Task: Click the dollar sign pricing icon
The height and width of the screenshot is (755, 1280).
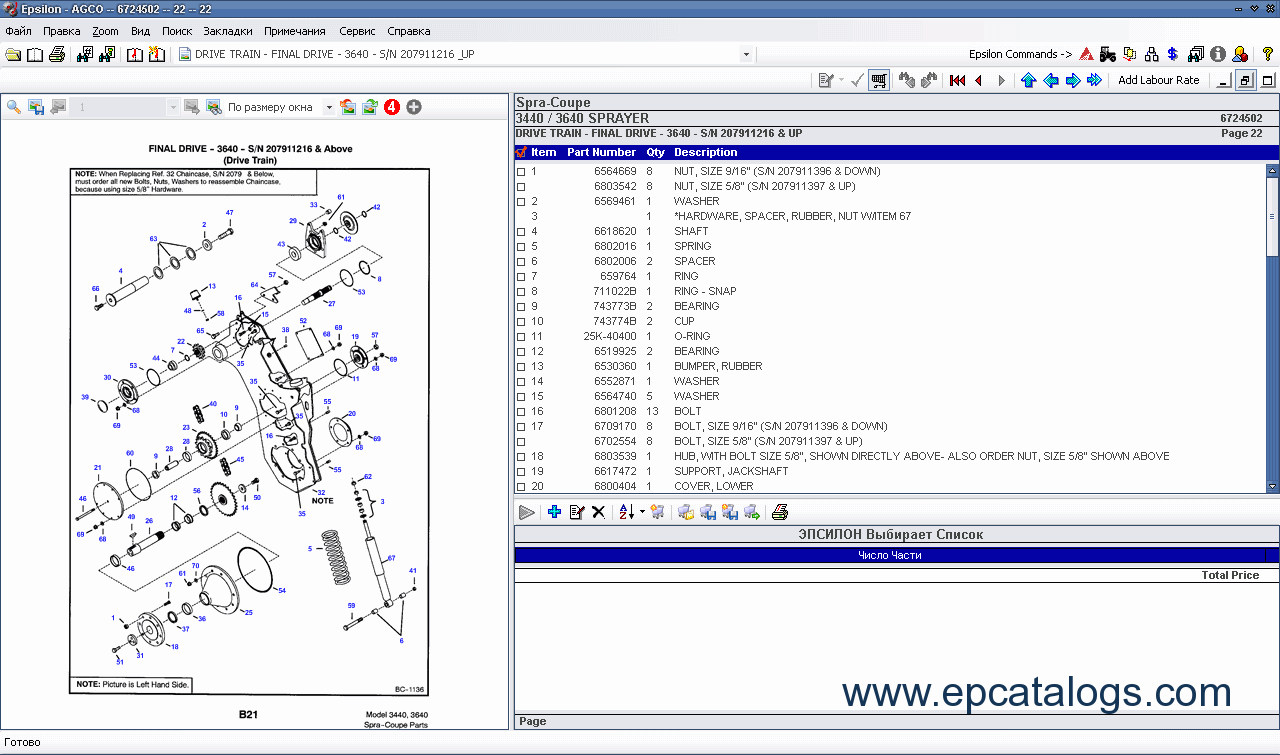Action: coord(1172,53)
